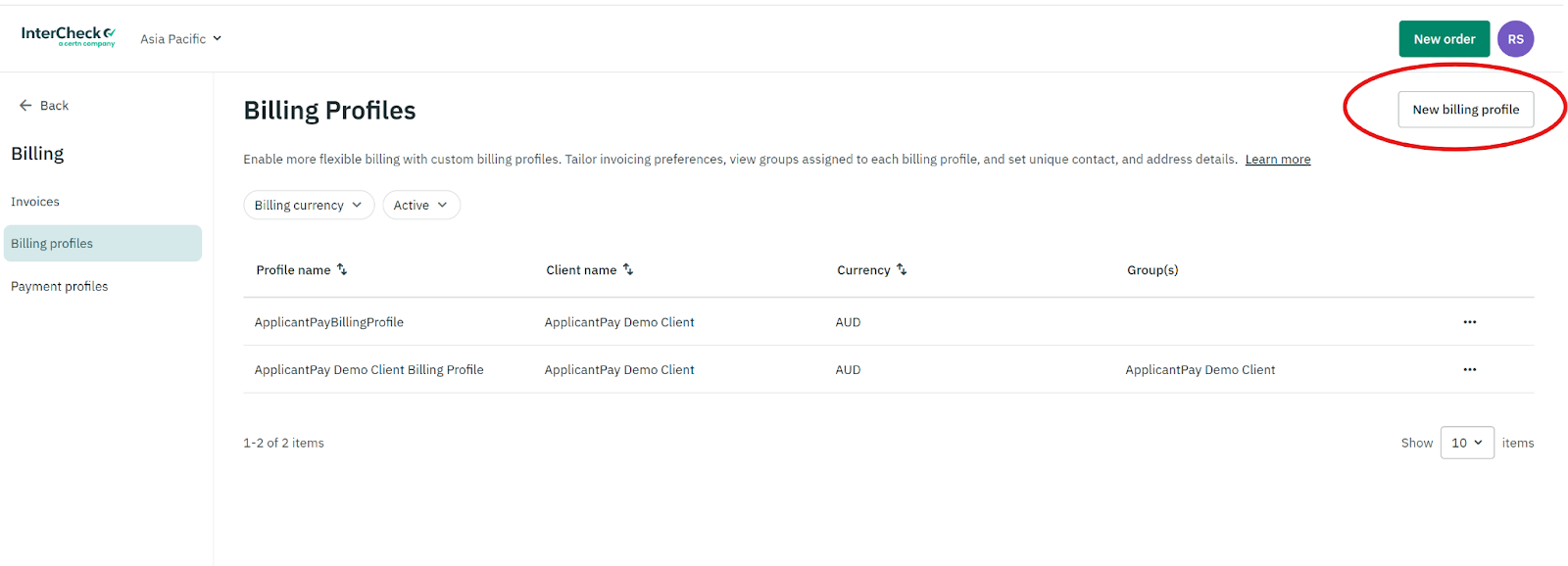Open the Active status filter

tap(421, 205)
